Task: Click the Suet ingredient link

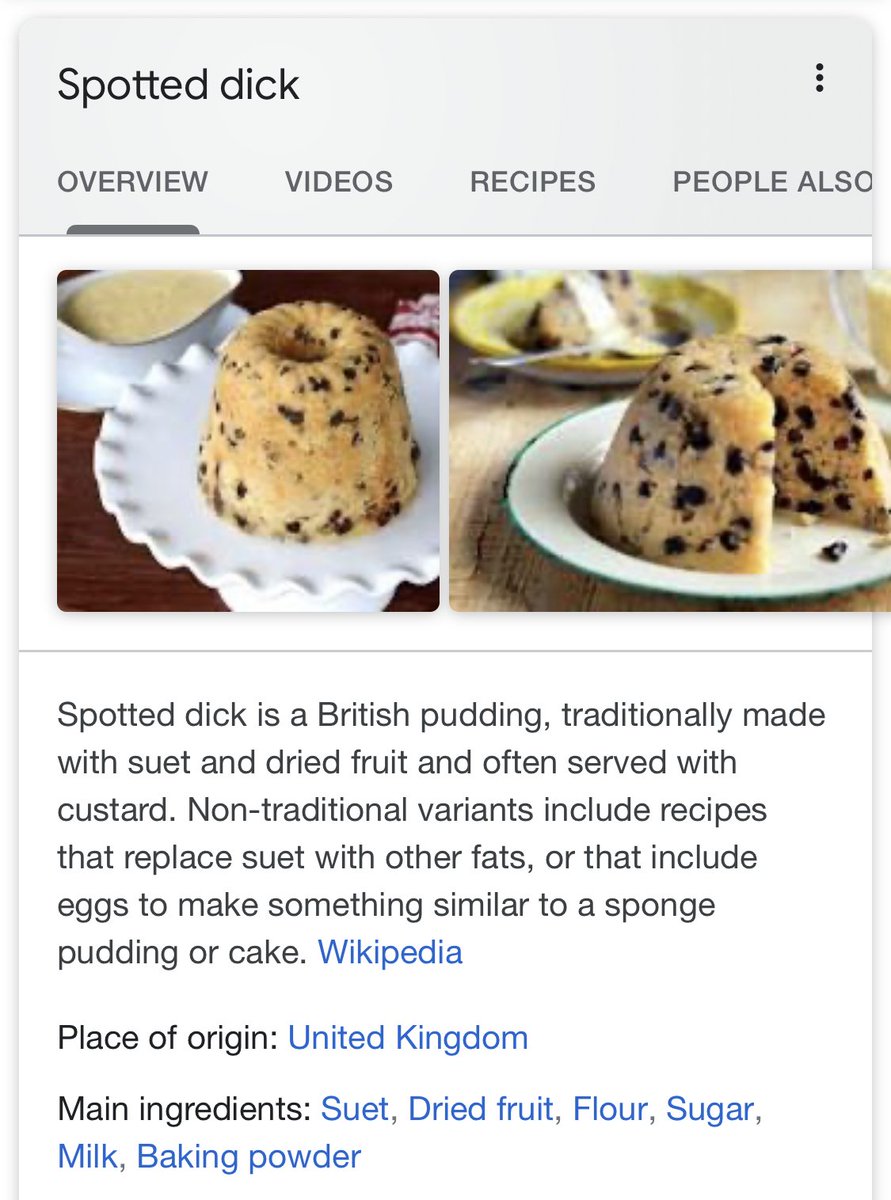Action: coord(355,1109)
